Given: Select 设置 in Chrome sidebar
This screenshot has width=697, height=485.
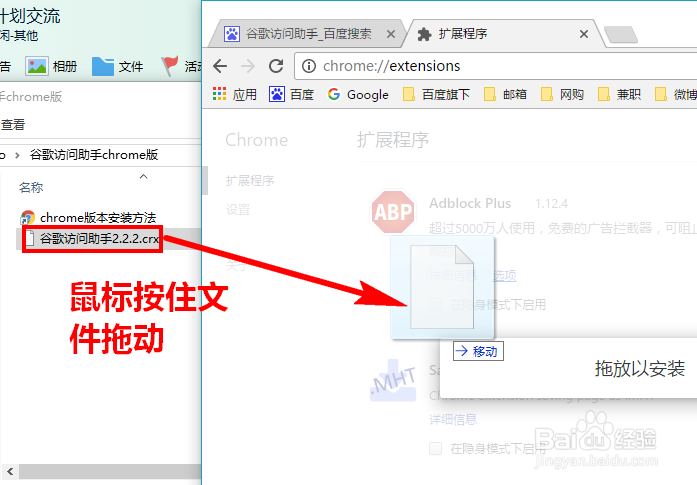Looking at the screenshot, I should click(238, 209).
